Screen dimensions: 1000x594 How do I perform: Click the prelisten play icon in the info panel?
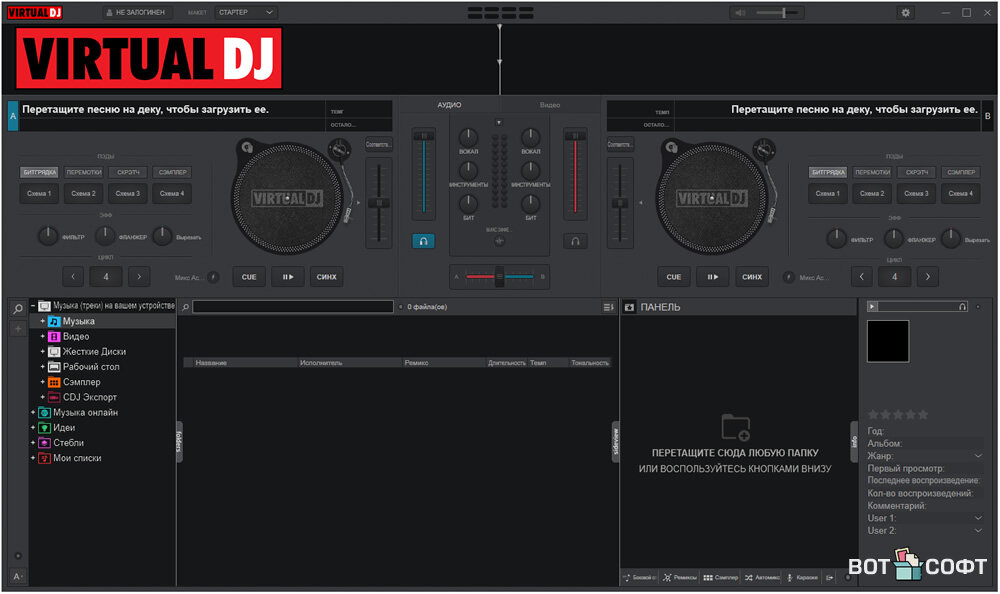tap(873, 306)
